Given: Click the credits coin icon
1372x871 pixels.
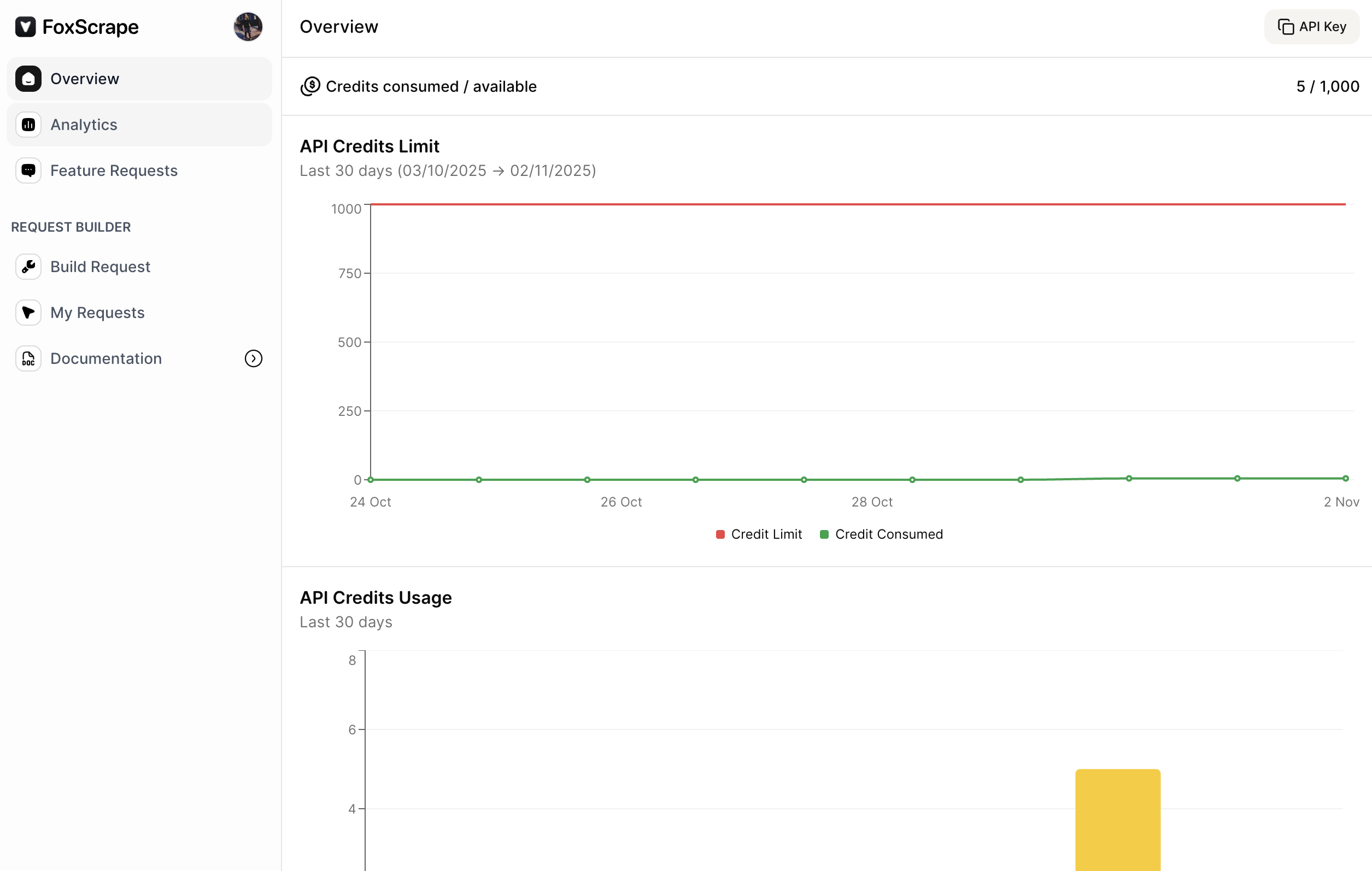Looking at the screenshot, I should [x=310, y=86].
